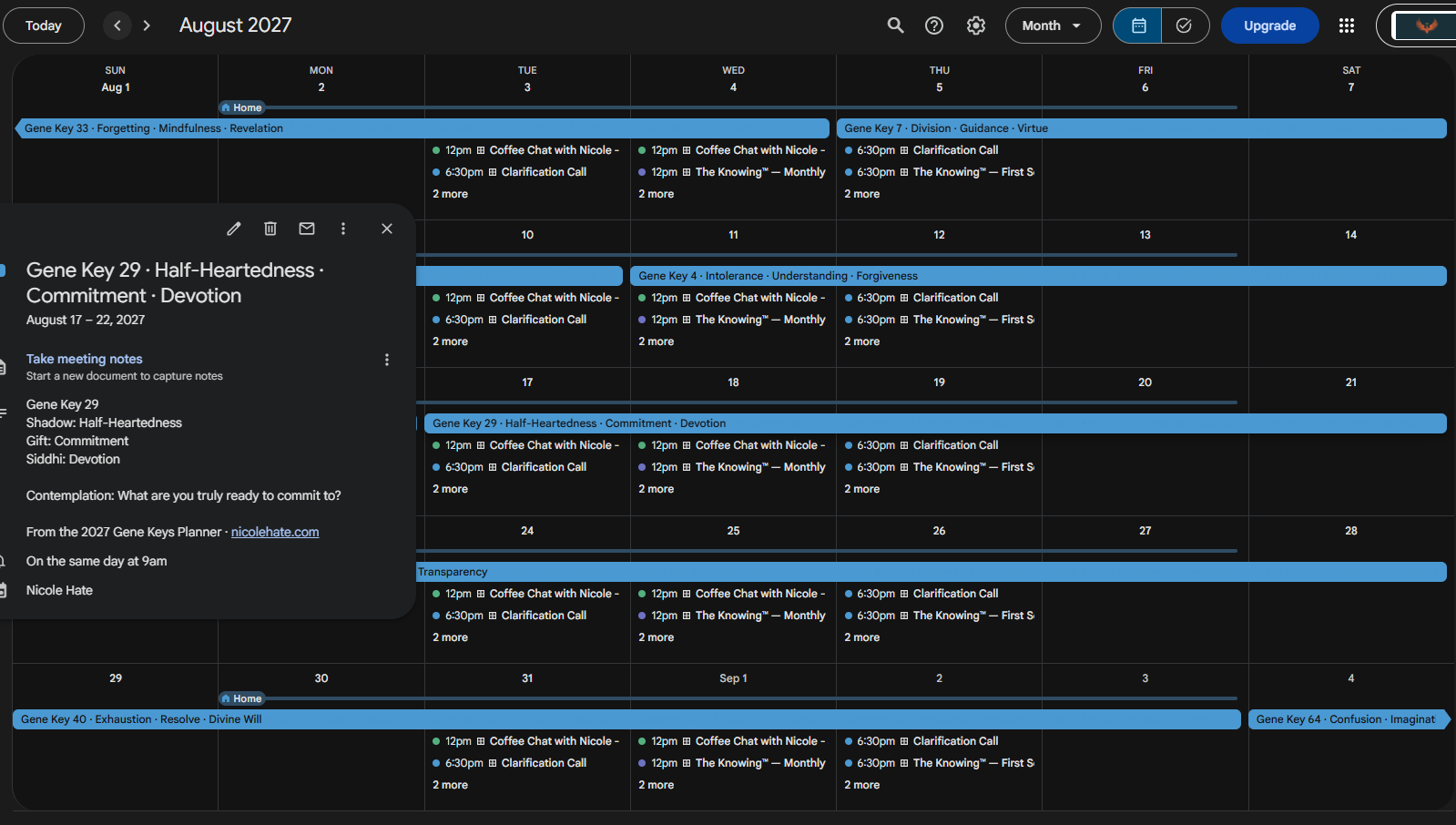Open the settings gear menu
Viewport: 1456px width, 825px height.
(976, 25)
